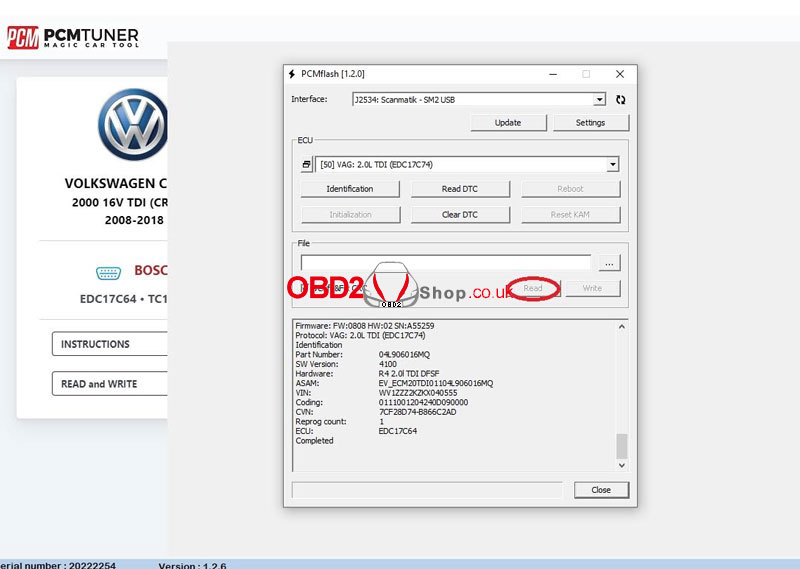Viewport: 800px width, 569px height.
Task: Click the VIN value WV1ZZZ2KZKX040555
Action: tap(418, 393)
